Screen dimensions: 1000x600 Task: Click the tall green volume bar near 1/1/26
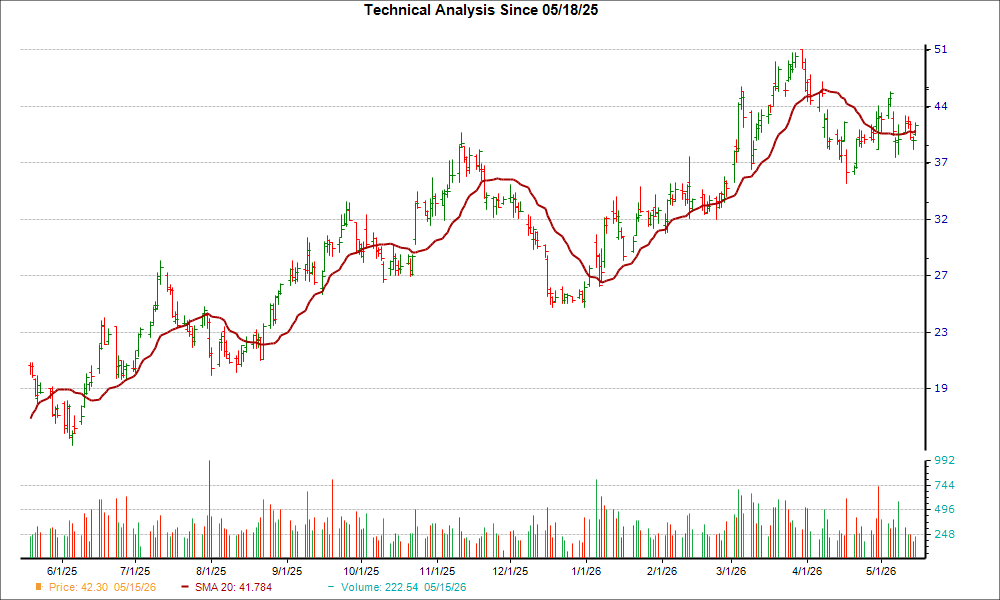pyautogui.click(x=596, y=519)
